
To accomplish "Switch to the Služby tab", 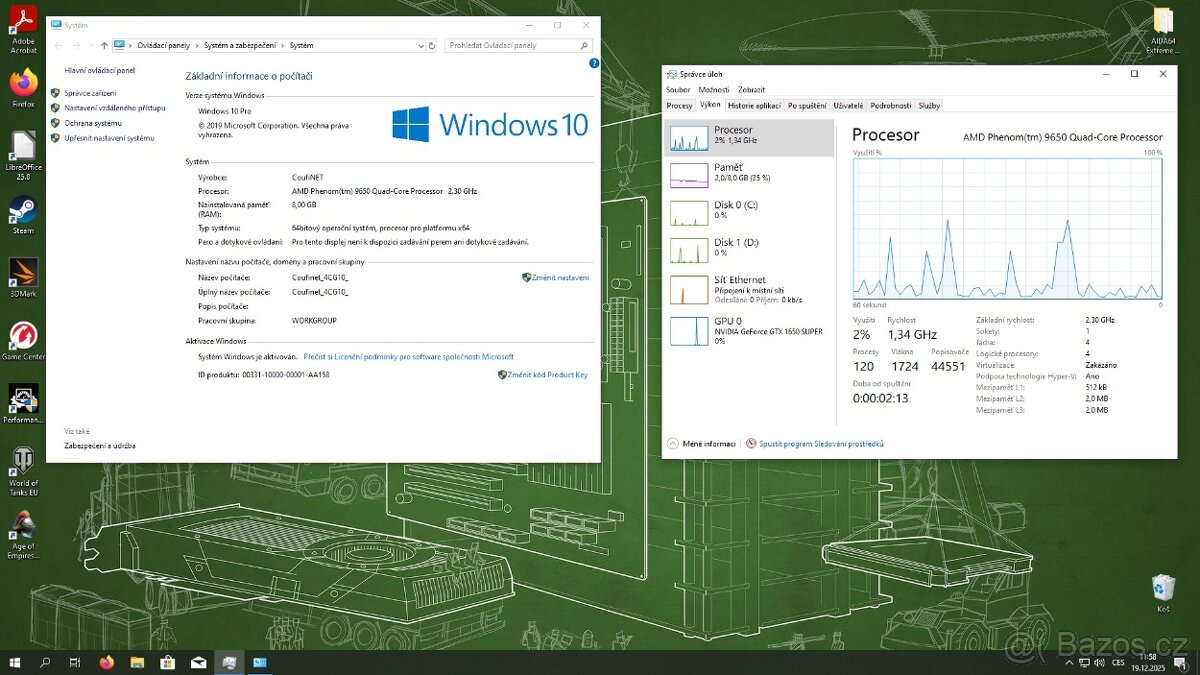I will click(929, 105).
